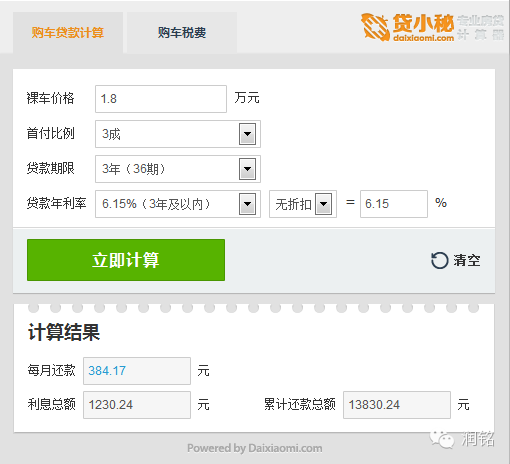Click the circular reset arrow icon
Screen dimensions: 510x464
439,260
